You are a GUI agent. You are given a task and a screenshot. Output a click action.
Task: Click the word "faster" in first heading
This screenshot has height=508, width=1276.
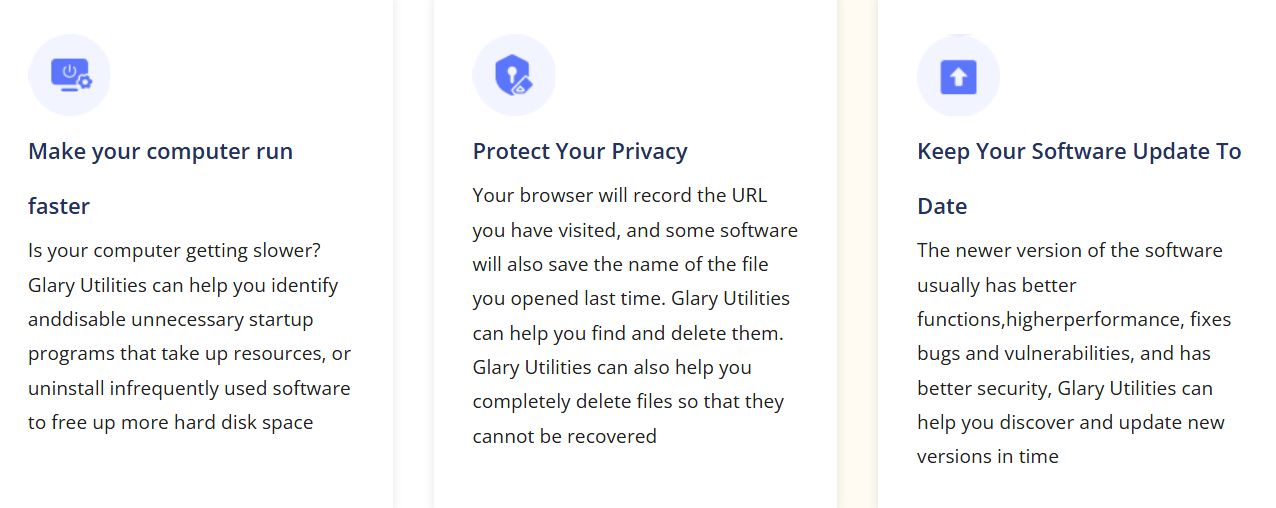pyautogui.click(x=59, y=206)
